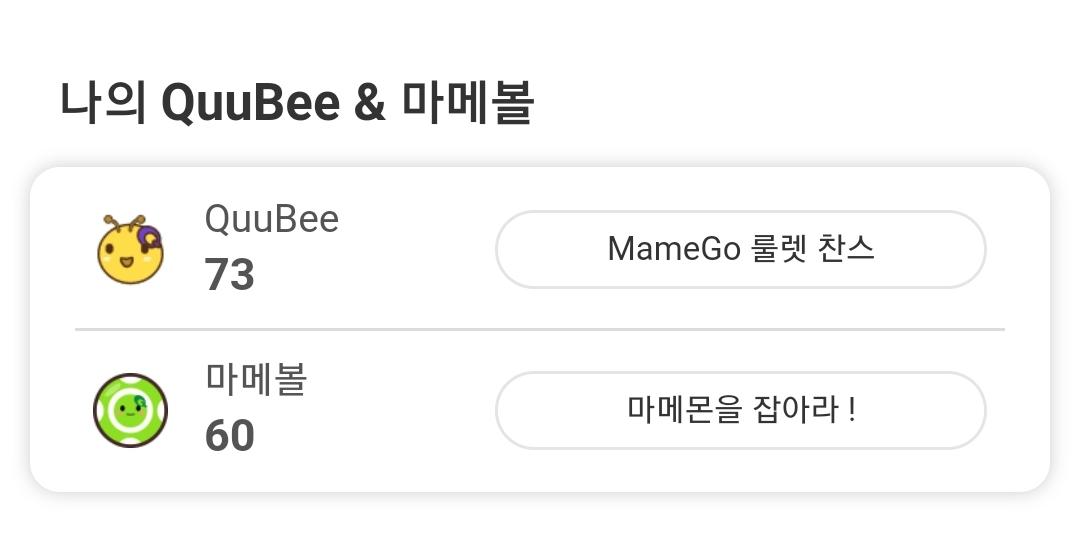Click the divider line between the two rows
Screen dimensions: 1080x541
pos(540,329)
